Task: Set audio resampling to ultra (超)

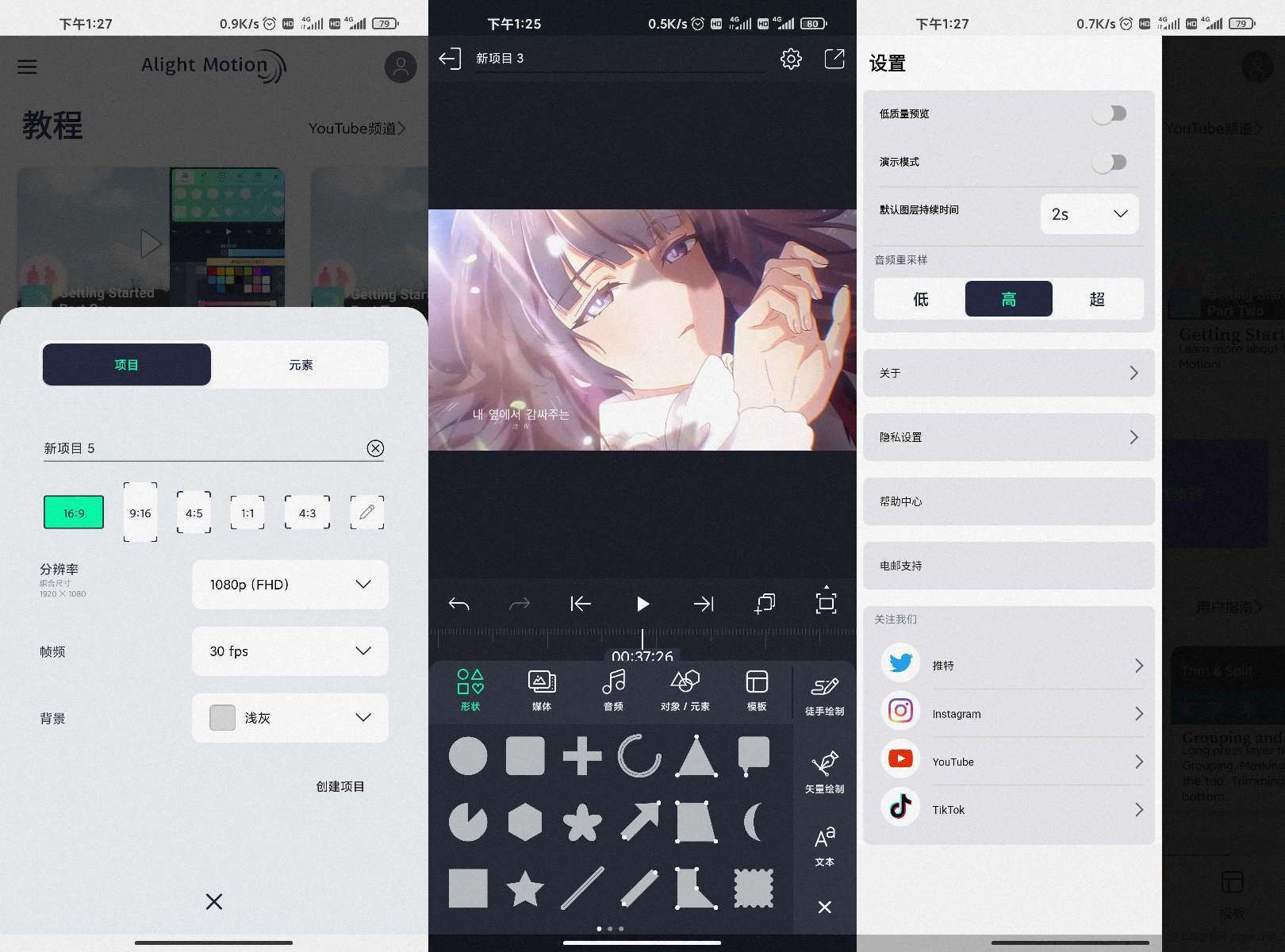Action: click(1097, 299)
